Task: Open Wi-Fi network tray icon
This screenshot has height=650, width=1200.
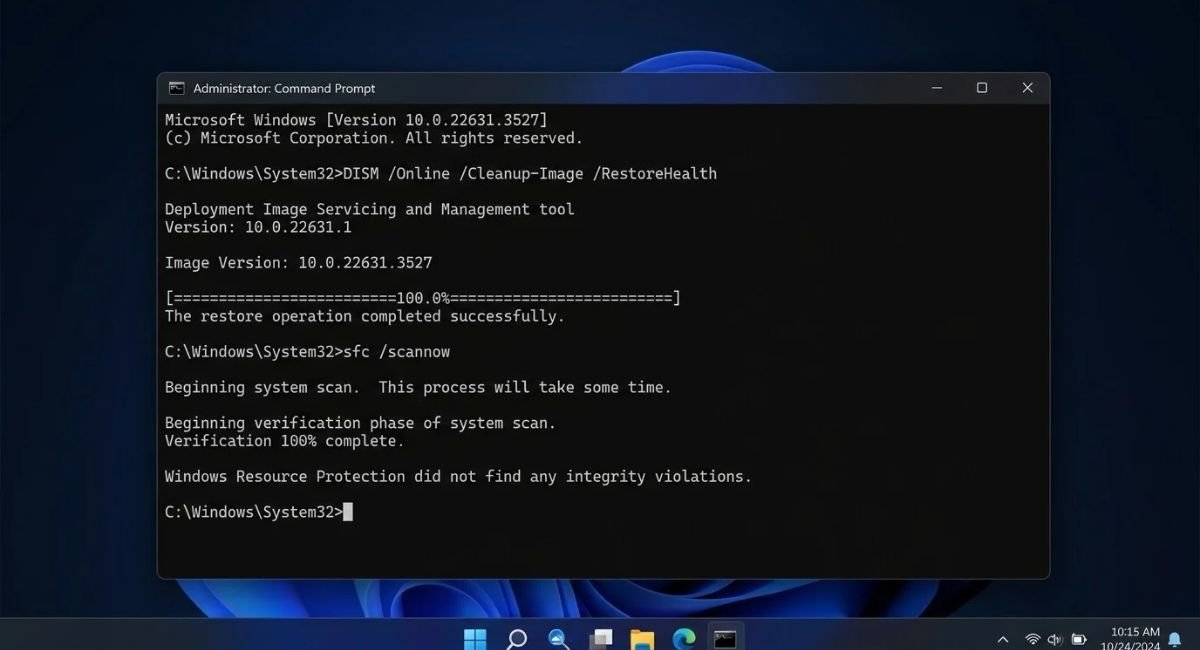Action: pyautogui.click(x=1032, y=639)
